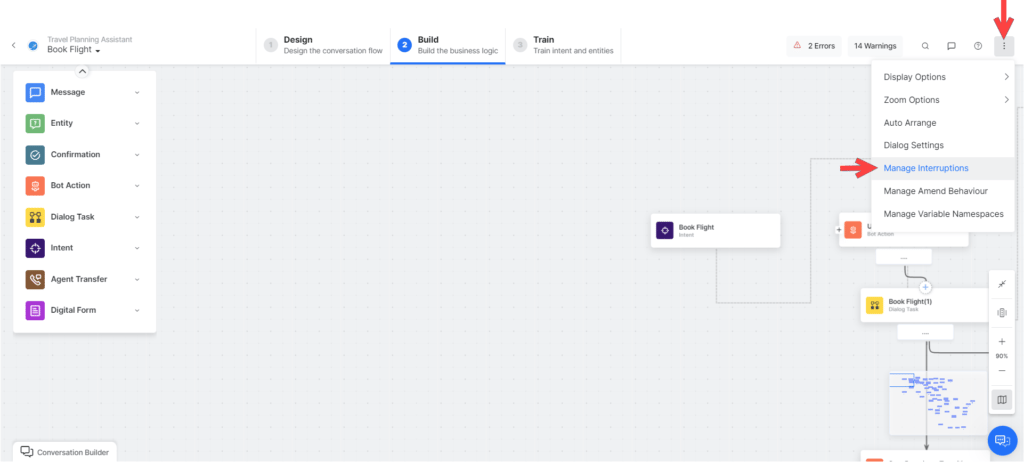1024x462 pixels.
Task: Open the blue chat support bubble
Action: (1002, 440)
